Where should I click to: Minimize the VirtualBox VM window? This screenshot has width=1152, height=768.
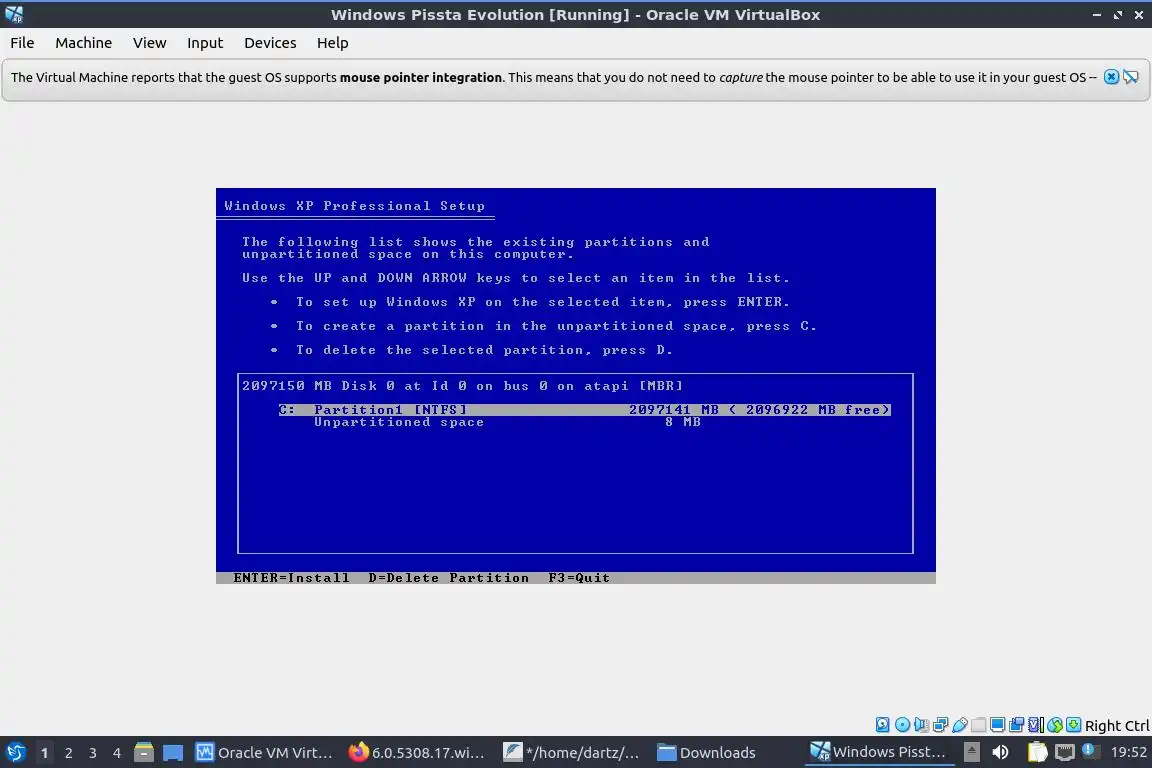(x=1097, y=15)
